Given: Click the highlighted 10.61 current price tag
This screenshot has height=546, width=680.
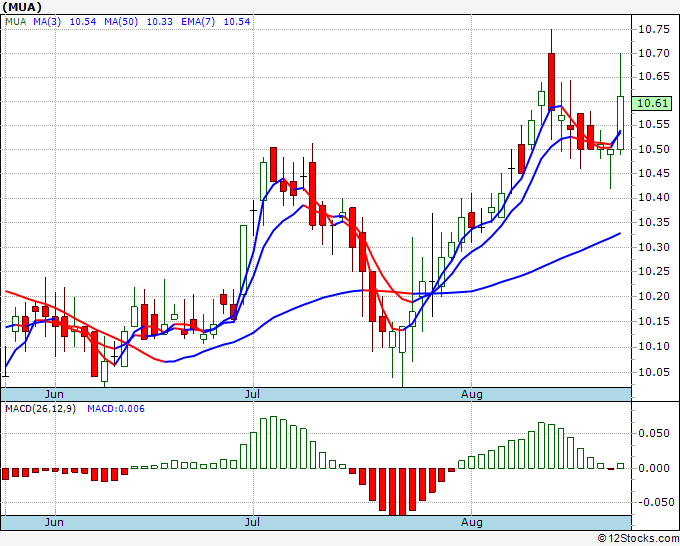Looking at the screenshot, I should click(652, 103).
